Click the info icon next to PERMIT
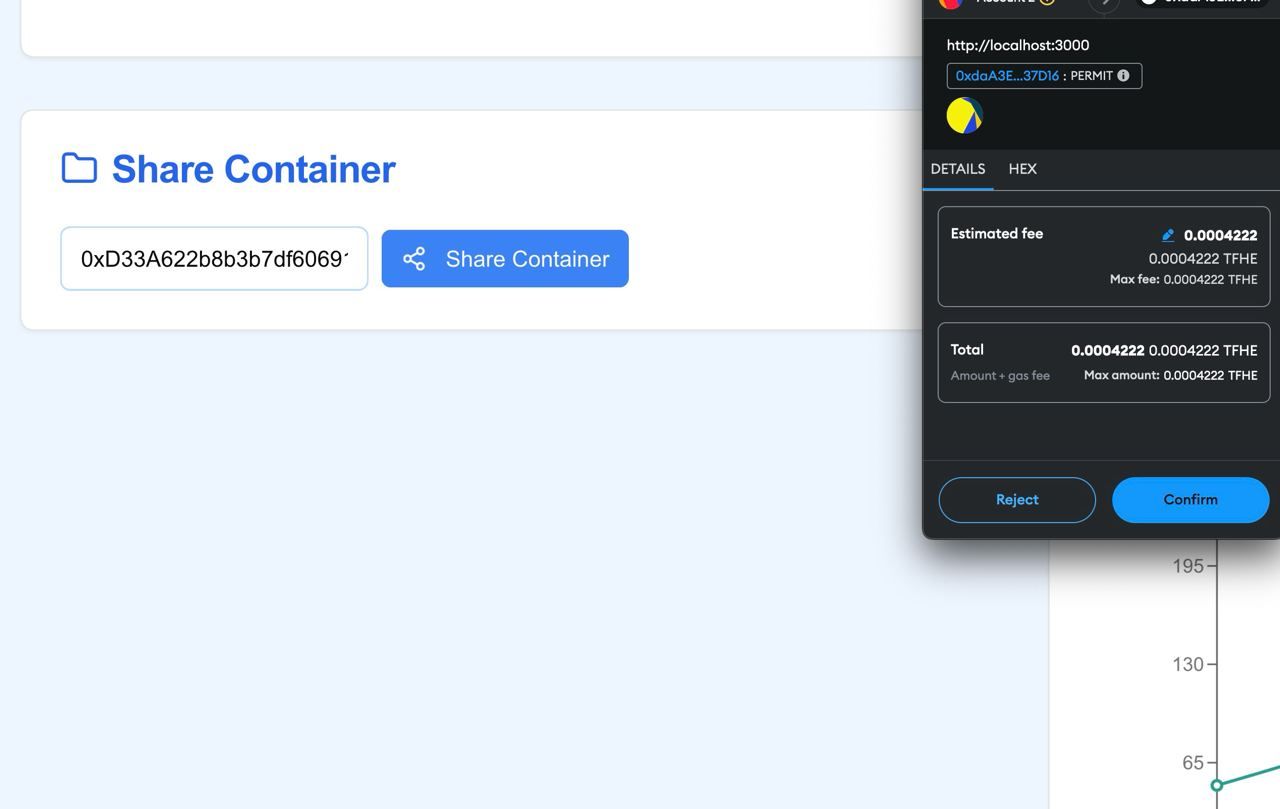 pos(1123,76)
